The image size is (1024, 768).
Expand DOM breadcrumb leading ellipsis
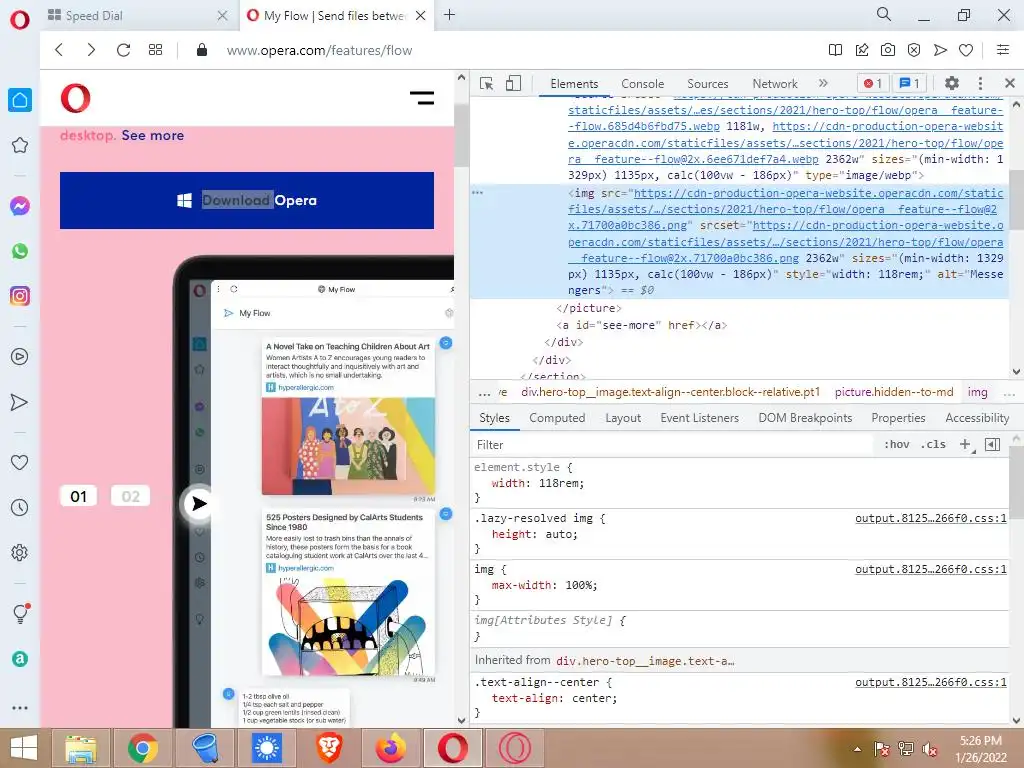[x=484, y=392]
